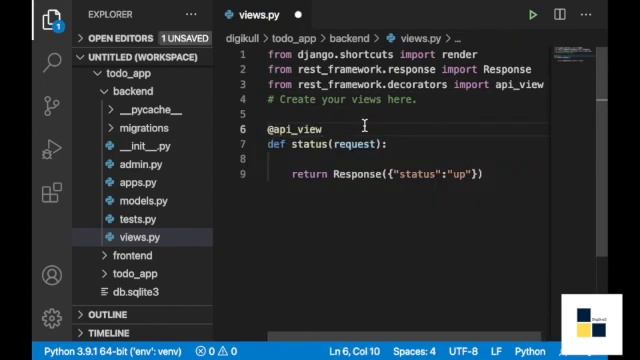The height and width of the screenshot is (360, 640).
Task: Click the todo_app breadcrumb segment
Action: coord(294,38)
